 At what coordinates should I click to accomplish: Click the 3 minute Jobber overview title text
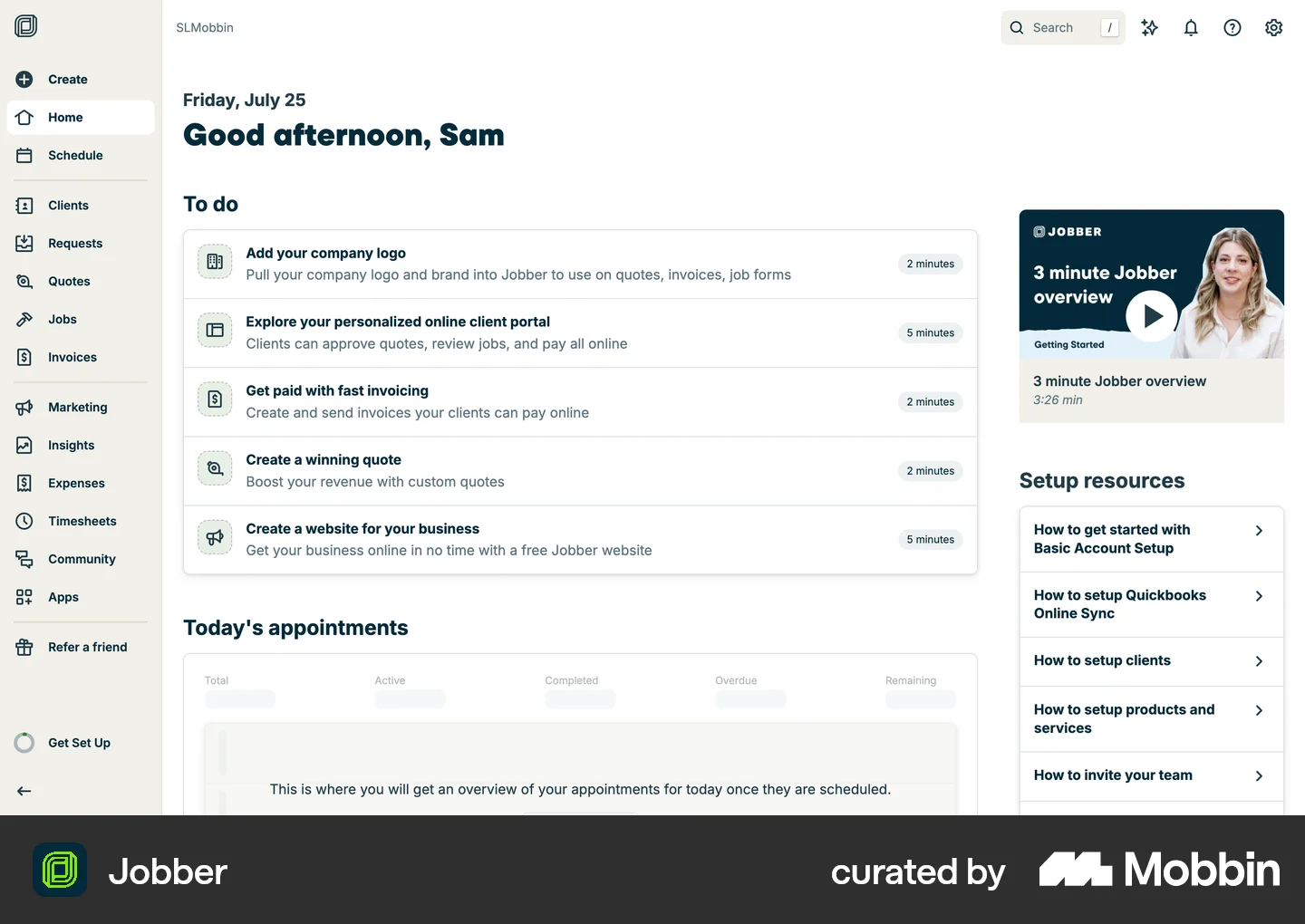coord(1120,381)
